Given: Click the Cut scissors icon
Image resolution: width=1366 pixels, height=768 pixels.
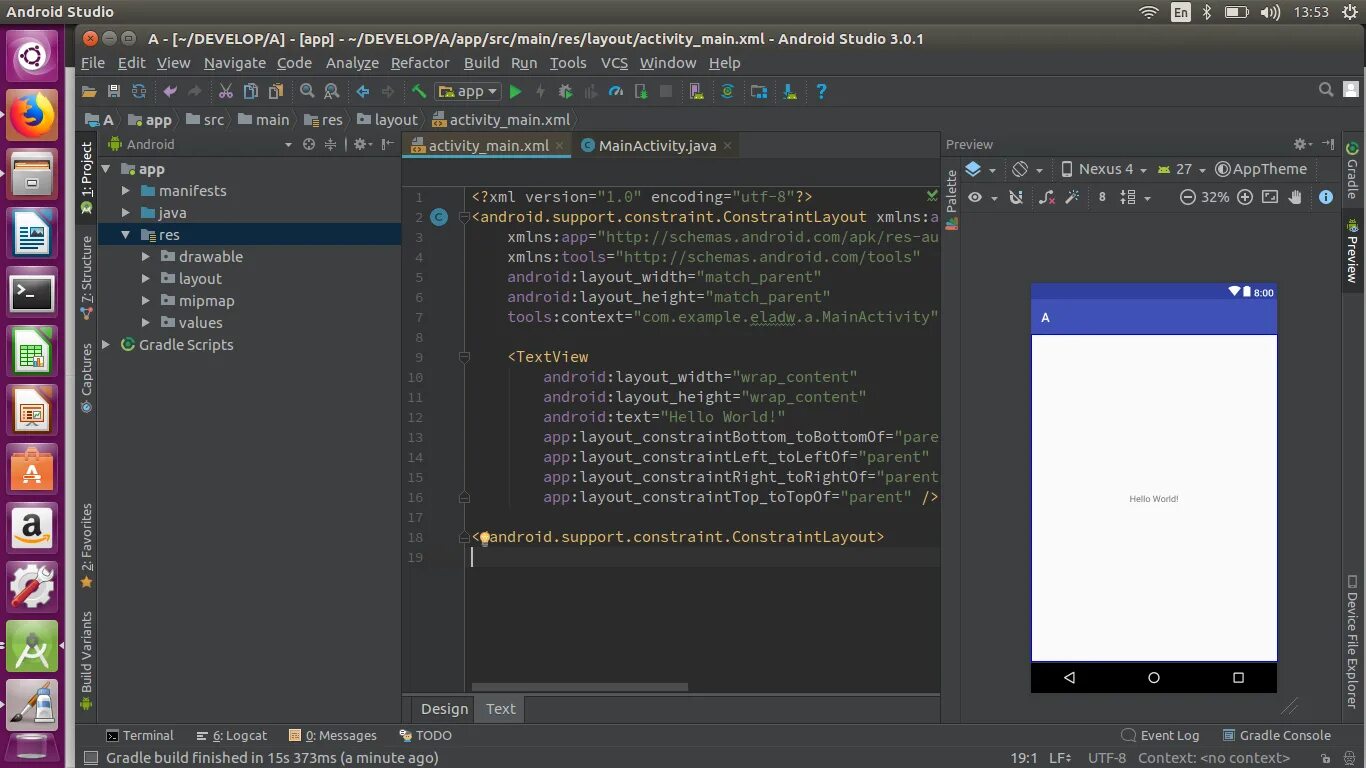Looking at the screenshot, I should click(x=226, y=91).
